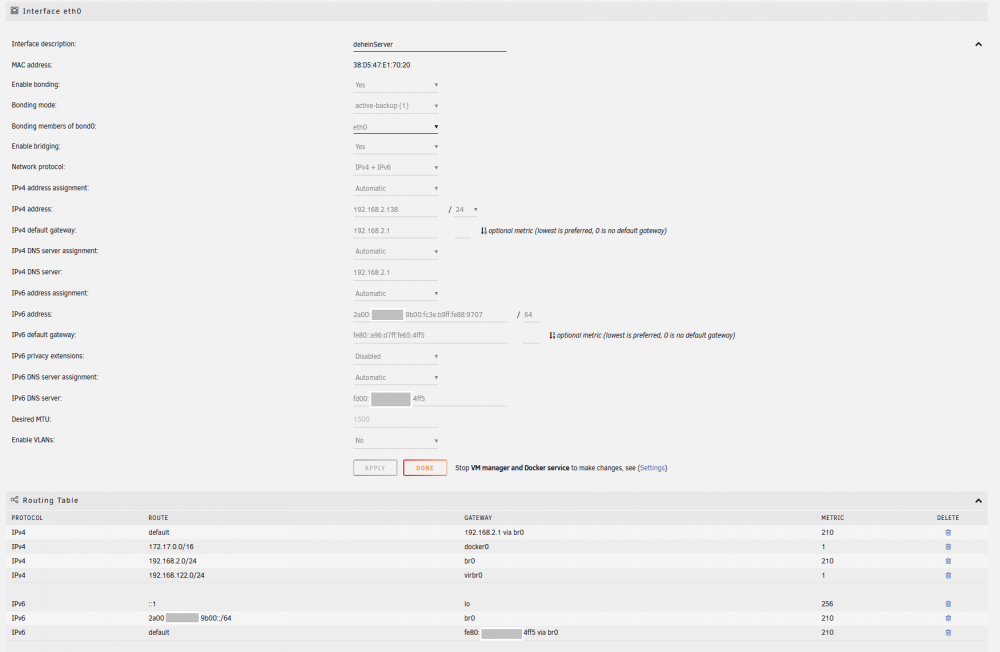Delete the IPv6 ::1 loopback route

coord(948,604)
